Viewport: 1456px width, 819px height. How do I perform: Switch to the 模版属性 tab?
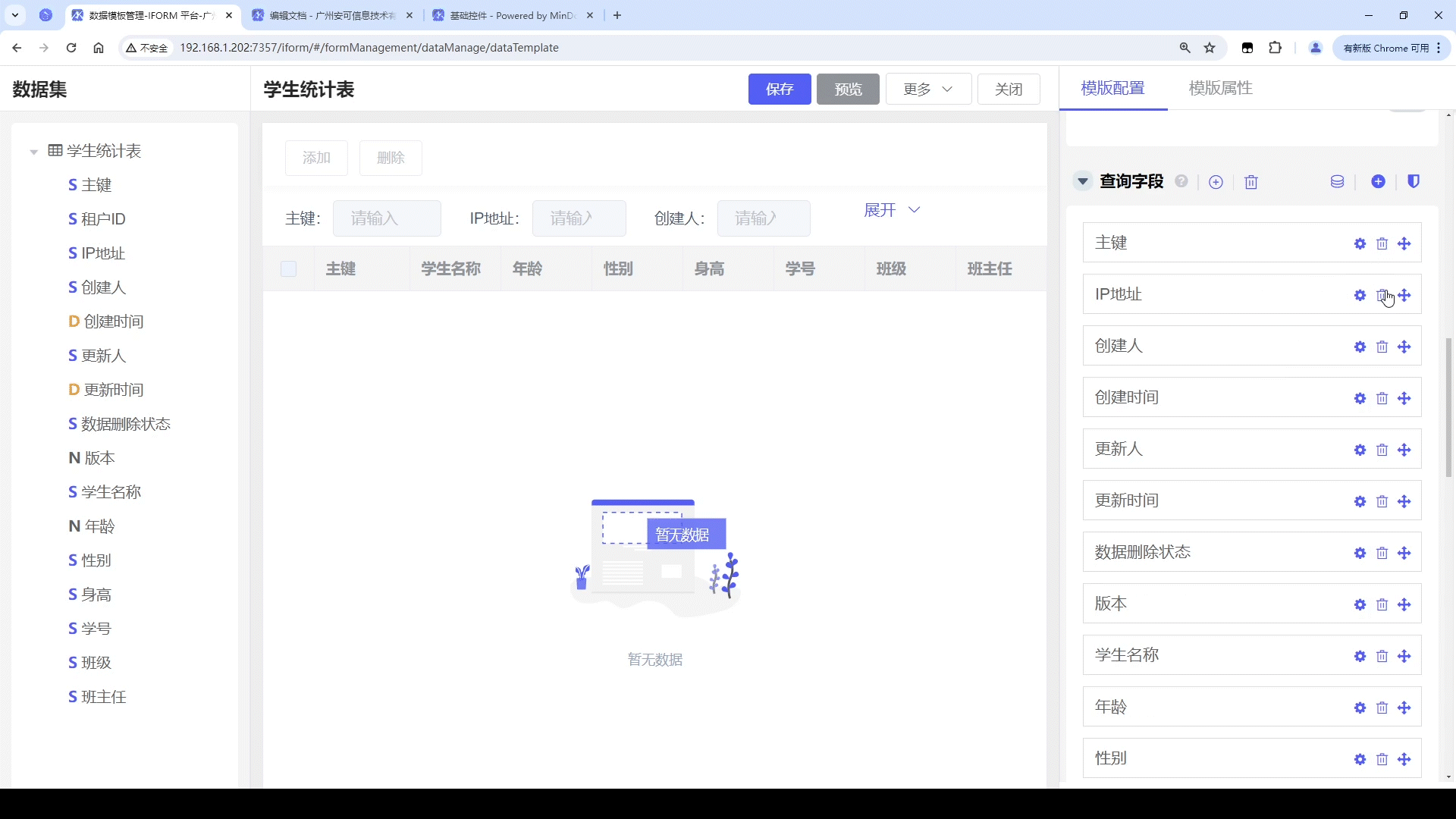coord(1220,88)
